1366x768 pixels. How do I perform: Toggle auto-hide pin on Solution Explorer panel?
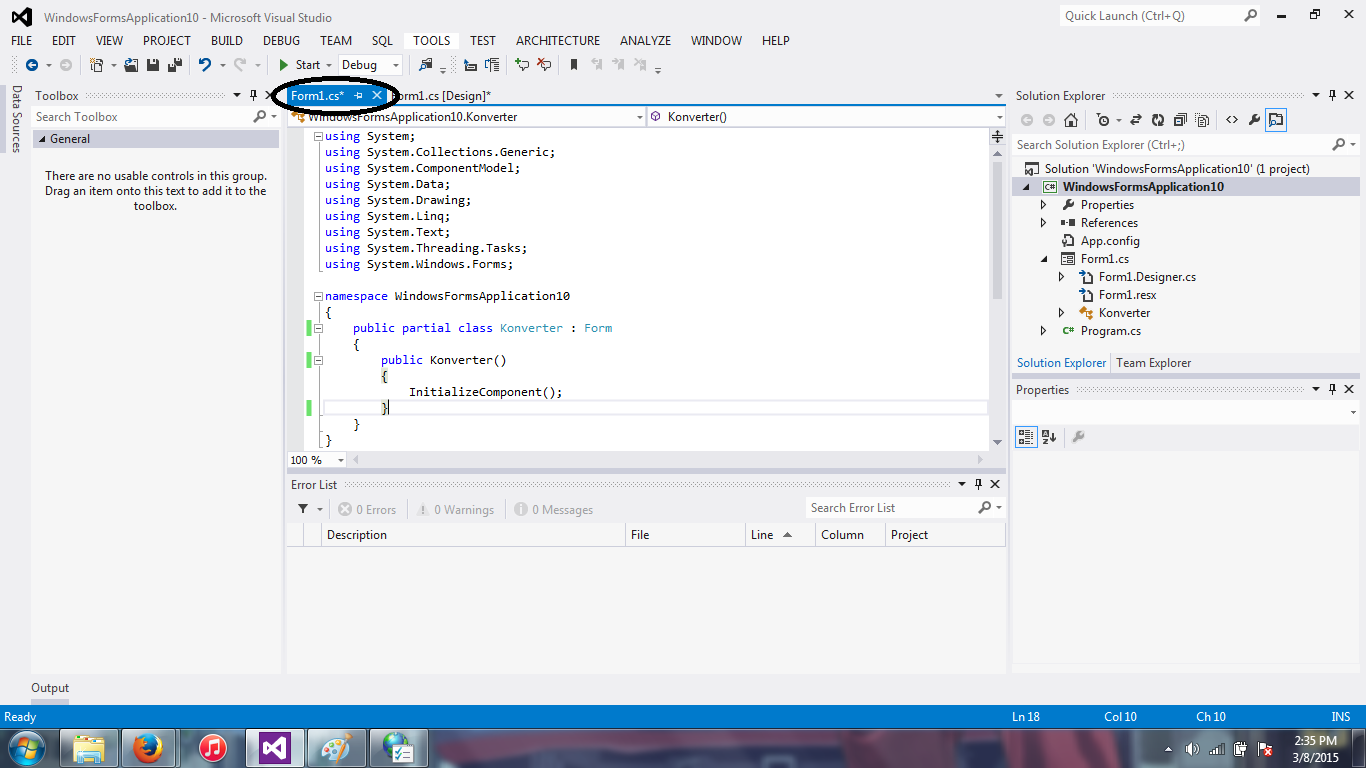pos(1333,96)
